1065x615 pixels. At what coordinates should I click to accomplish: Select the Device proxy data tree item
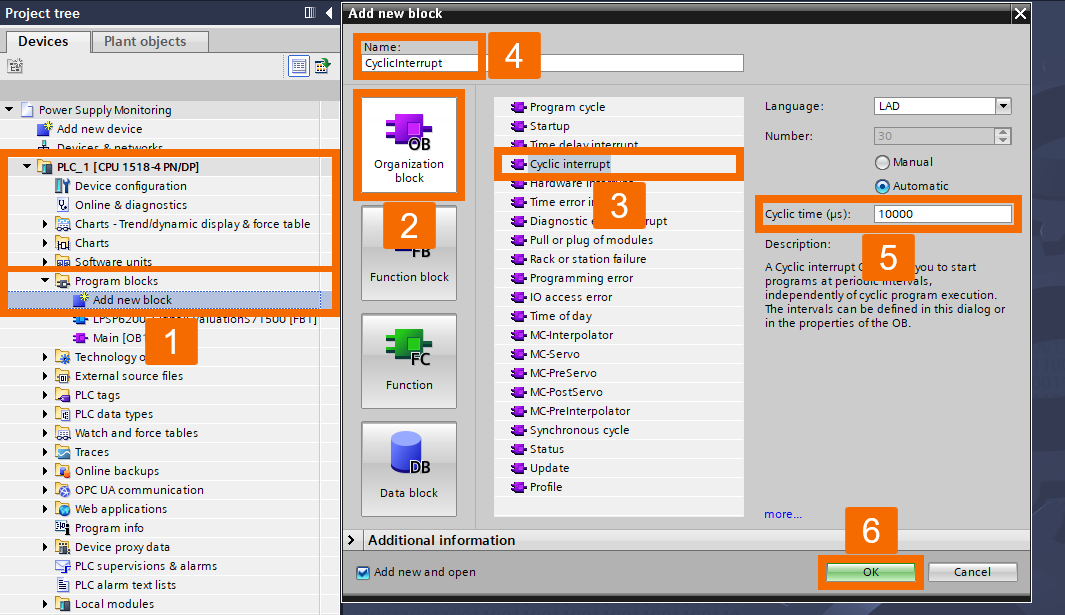tap(122, 547)
